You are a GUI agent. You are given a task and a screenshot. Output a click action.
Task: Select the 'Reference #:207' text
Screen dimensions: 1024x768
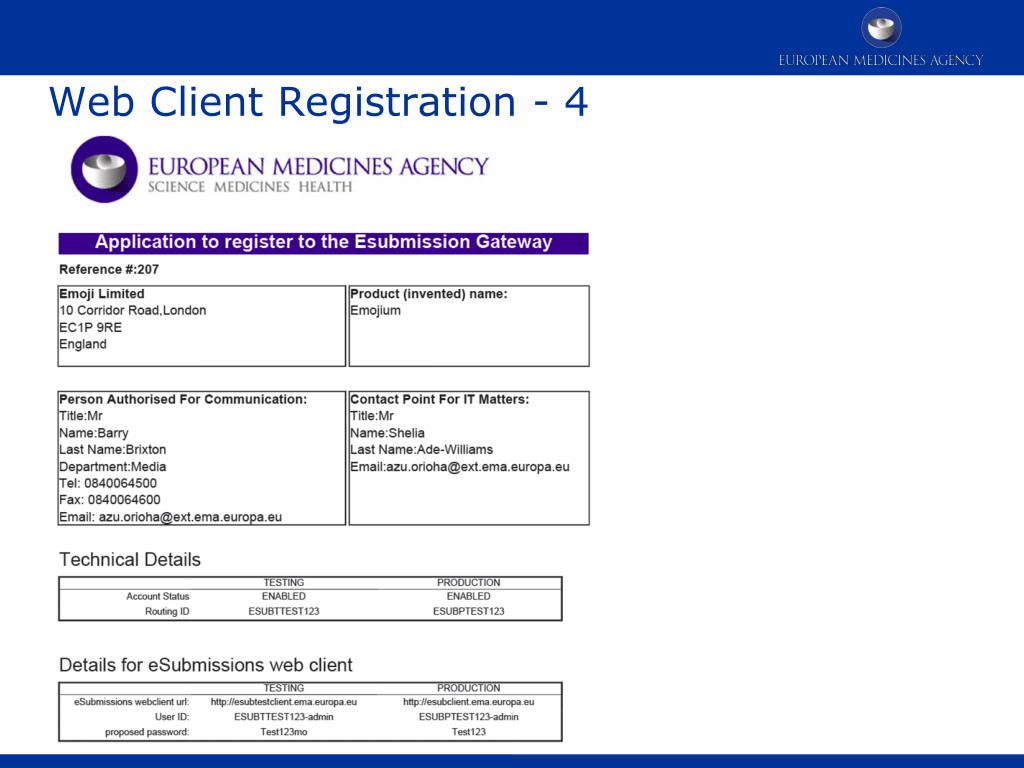point(109,269)
